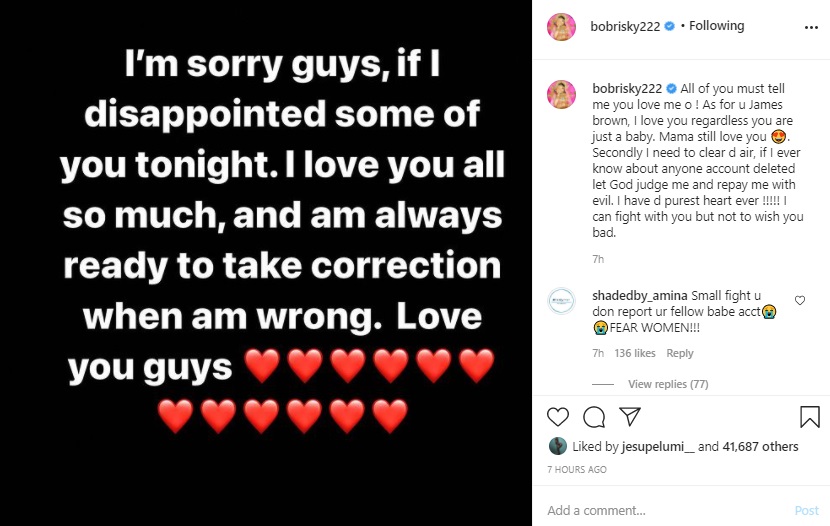The image size is (830, 526).
Task: Click jesupelumi__ small avatar in likes
Action: pyautogui.click(x=558, y=446)
